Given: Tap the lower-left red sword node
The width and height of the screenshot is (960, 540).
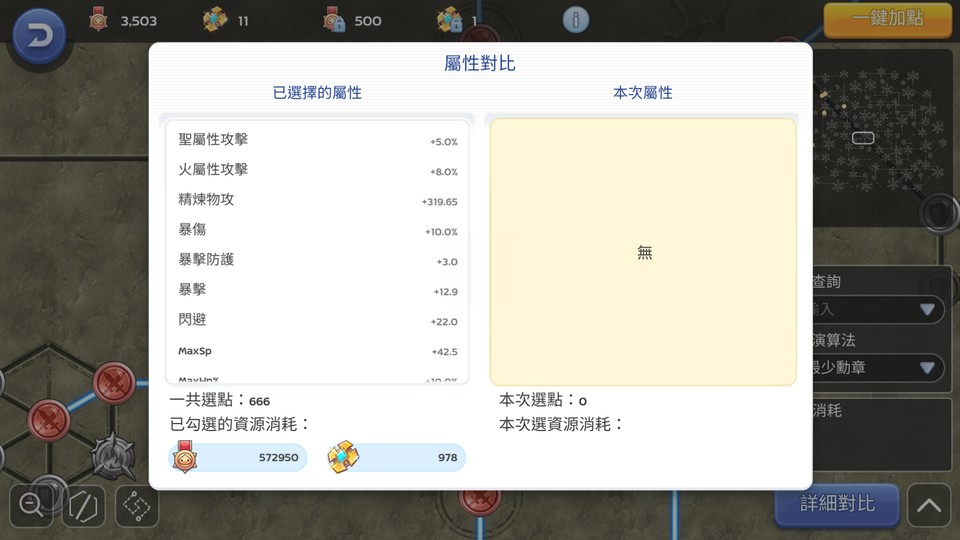Looking at the screenshot, I should coord(48,421).
